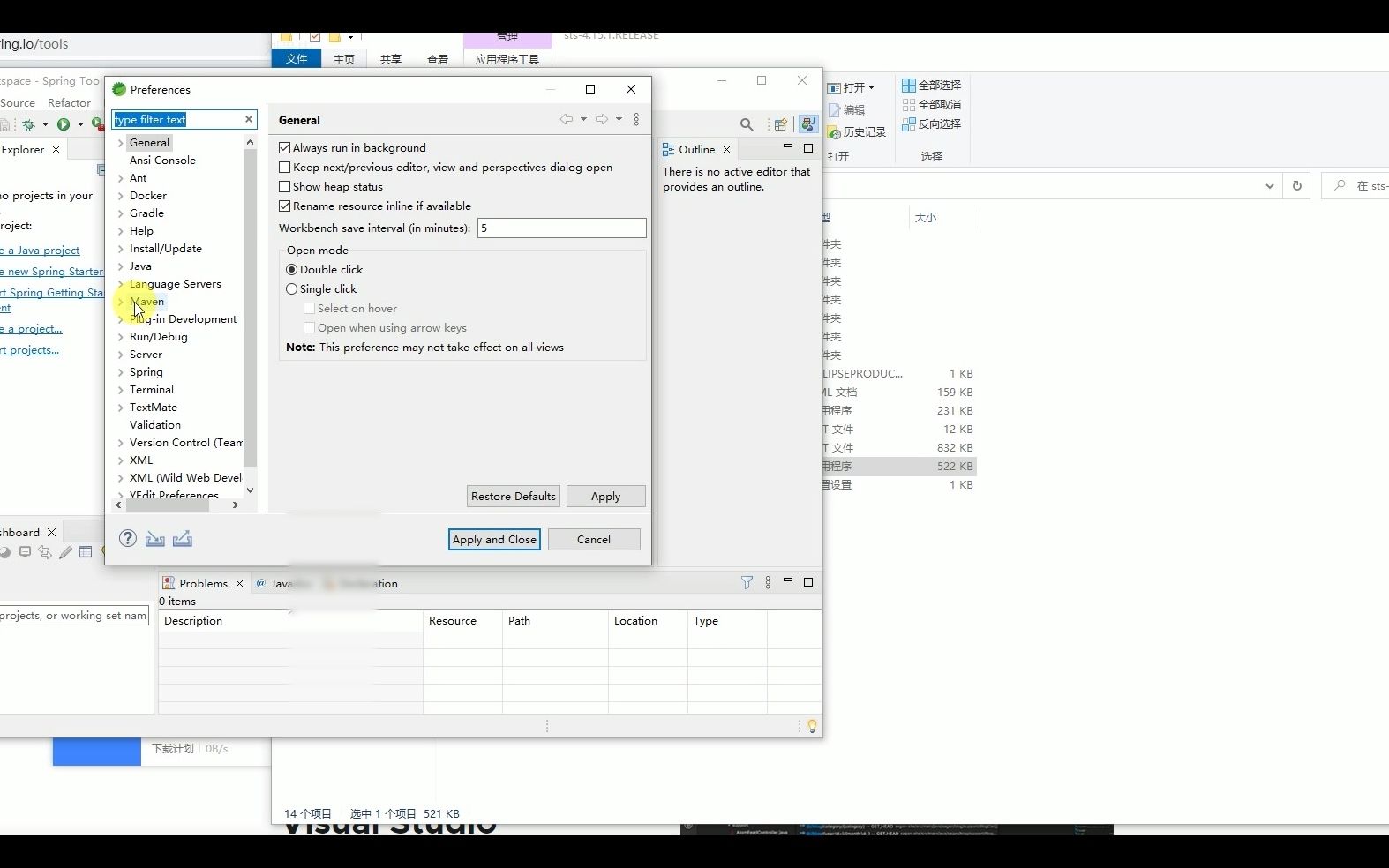Click the Import preferences icon

155,539
